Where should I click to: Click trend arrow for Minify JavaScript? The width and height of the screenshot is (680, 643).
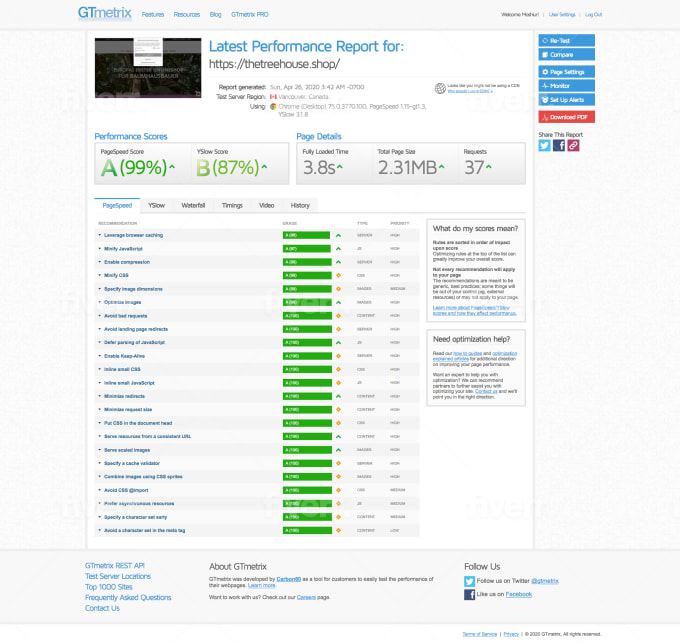(338, 249)
